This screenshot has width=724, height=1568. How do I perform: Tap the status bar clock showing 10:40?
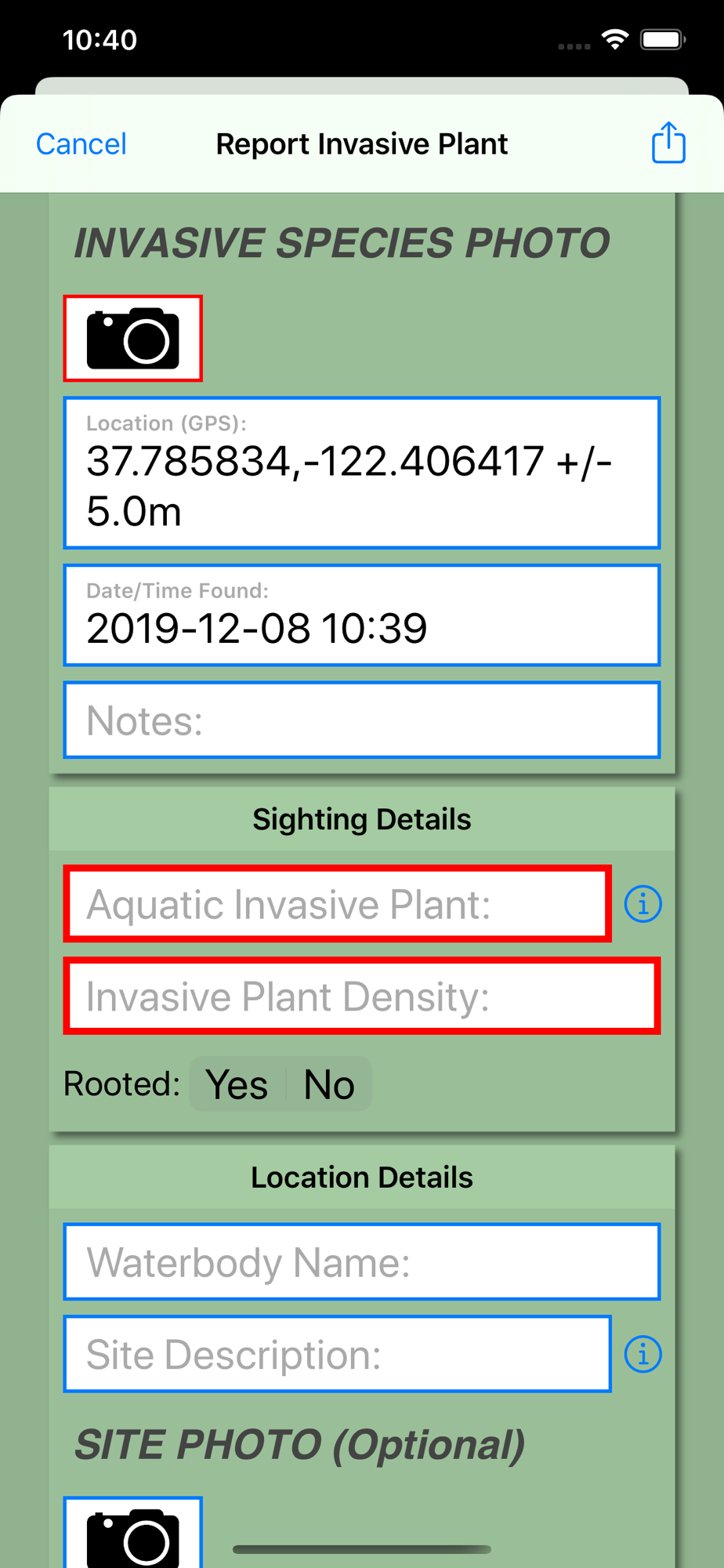pos(100,39)
